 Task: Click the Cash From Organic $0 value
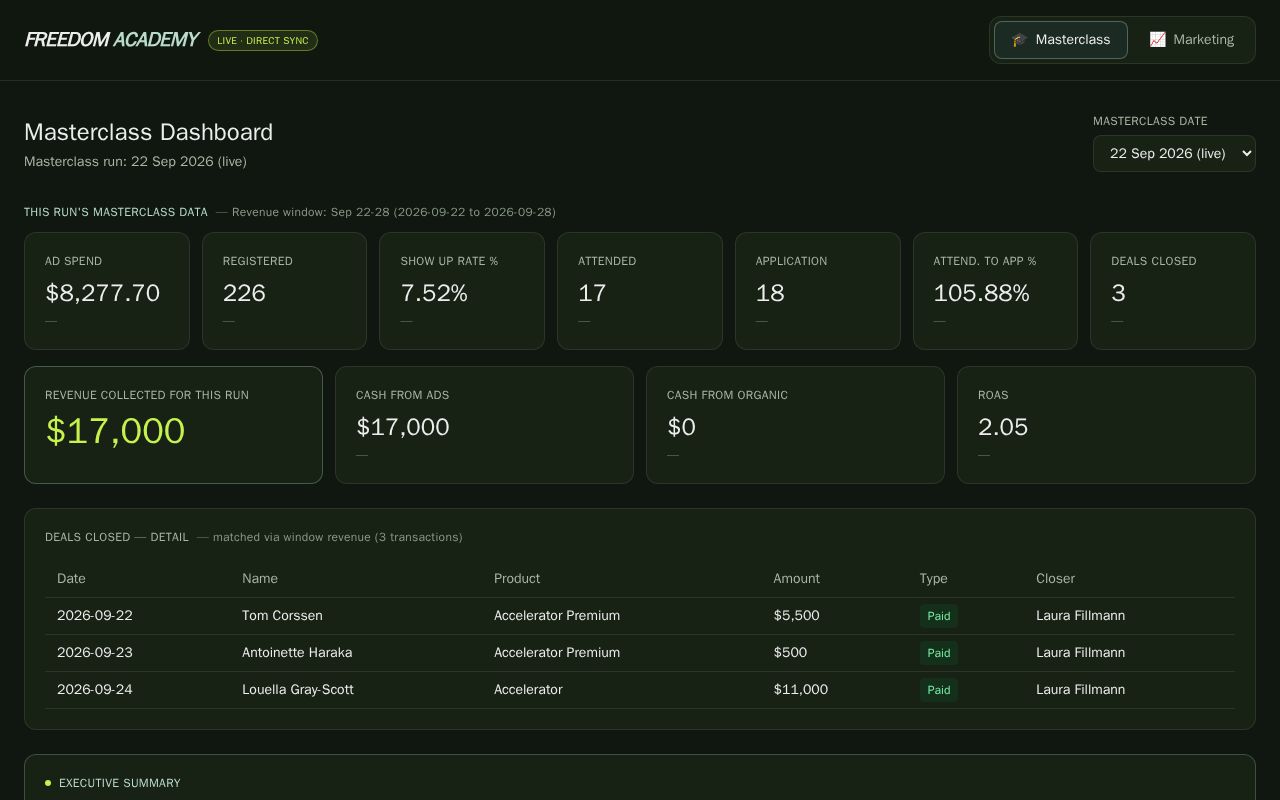coord(681,427)
